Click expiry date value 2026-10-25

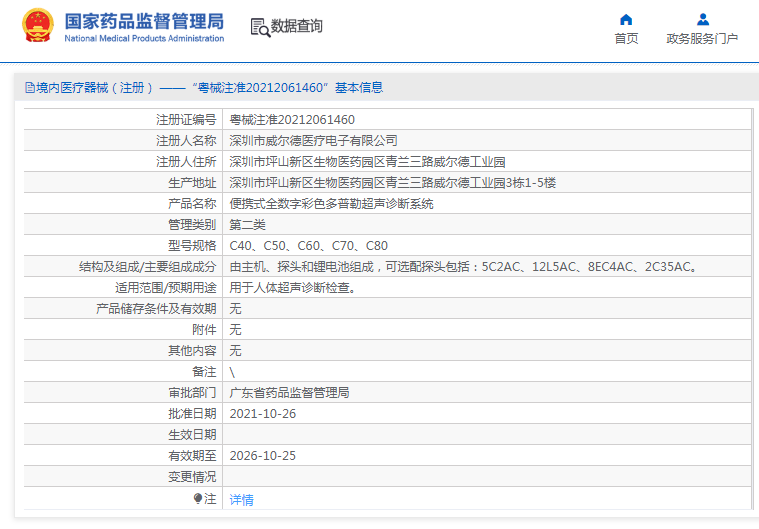tap(263, 456)
